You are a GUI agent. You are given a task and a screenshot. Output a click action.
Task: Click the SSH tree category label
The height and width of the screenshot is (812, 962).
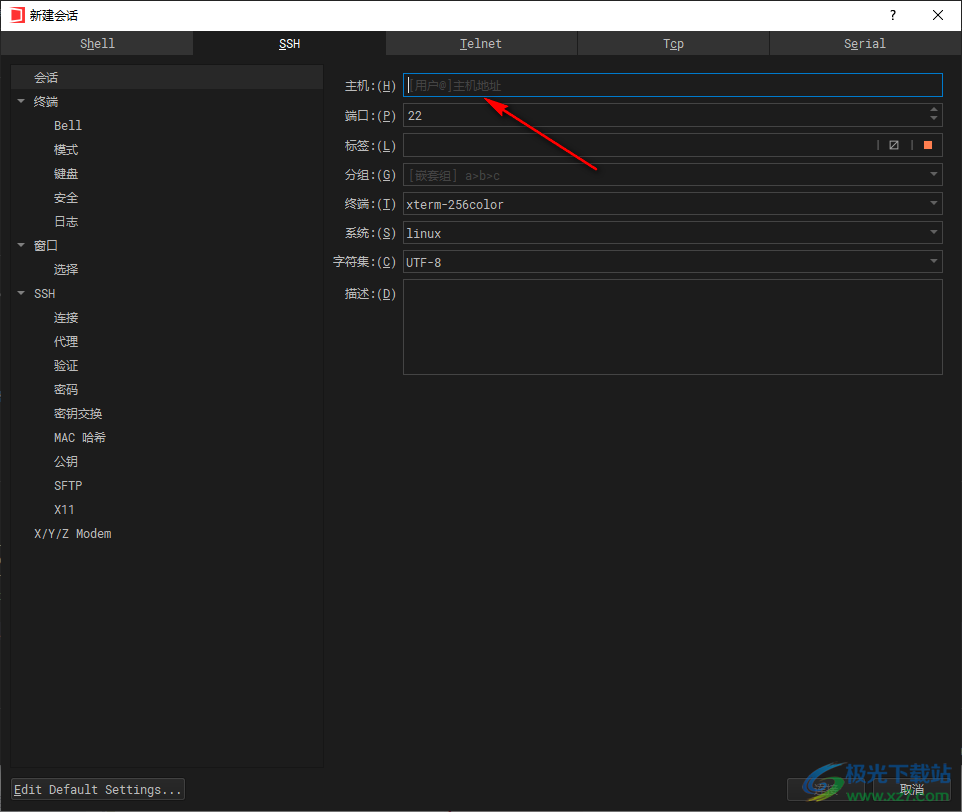(x=44, y=294)
